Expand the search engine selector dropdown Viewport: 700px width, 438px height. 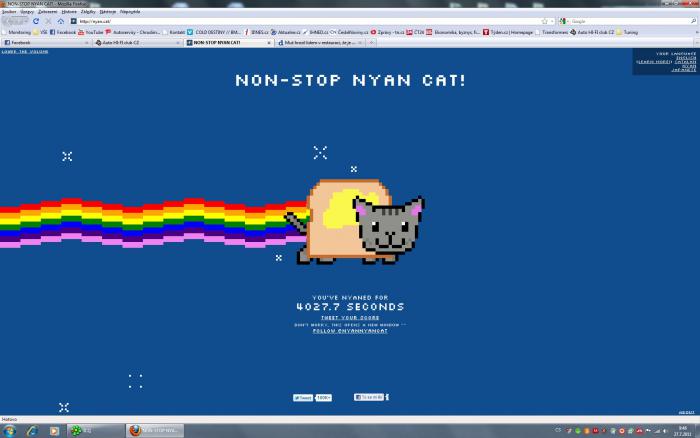pyautogui.click(x=567, y=20)
